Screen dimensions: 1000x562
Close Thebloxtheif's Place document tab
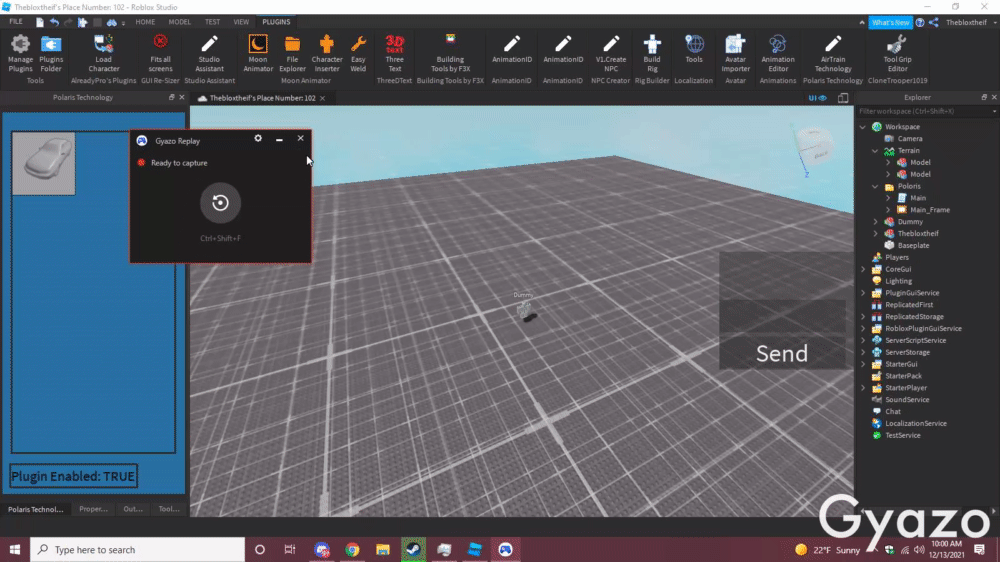323,98
